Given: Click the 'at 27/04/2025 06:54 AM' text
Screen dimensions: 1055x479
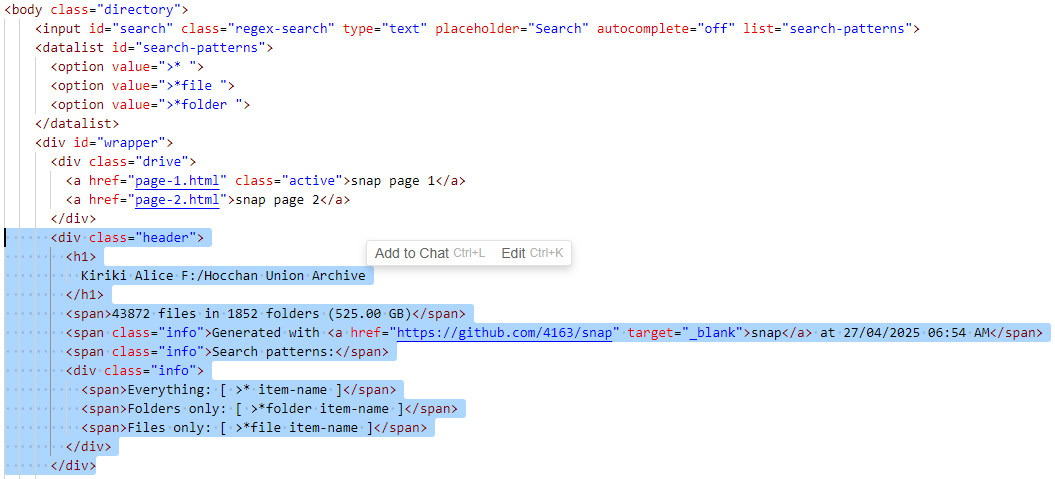Looking at the screenshot, I should click(905, 332).
